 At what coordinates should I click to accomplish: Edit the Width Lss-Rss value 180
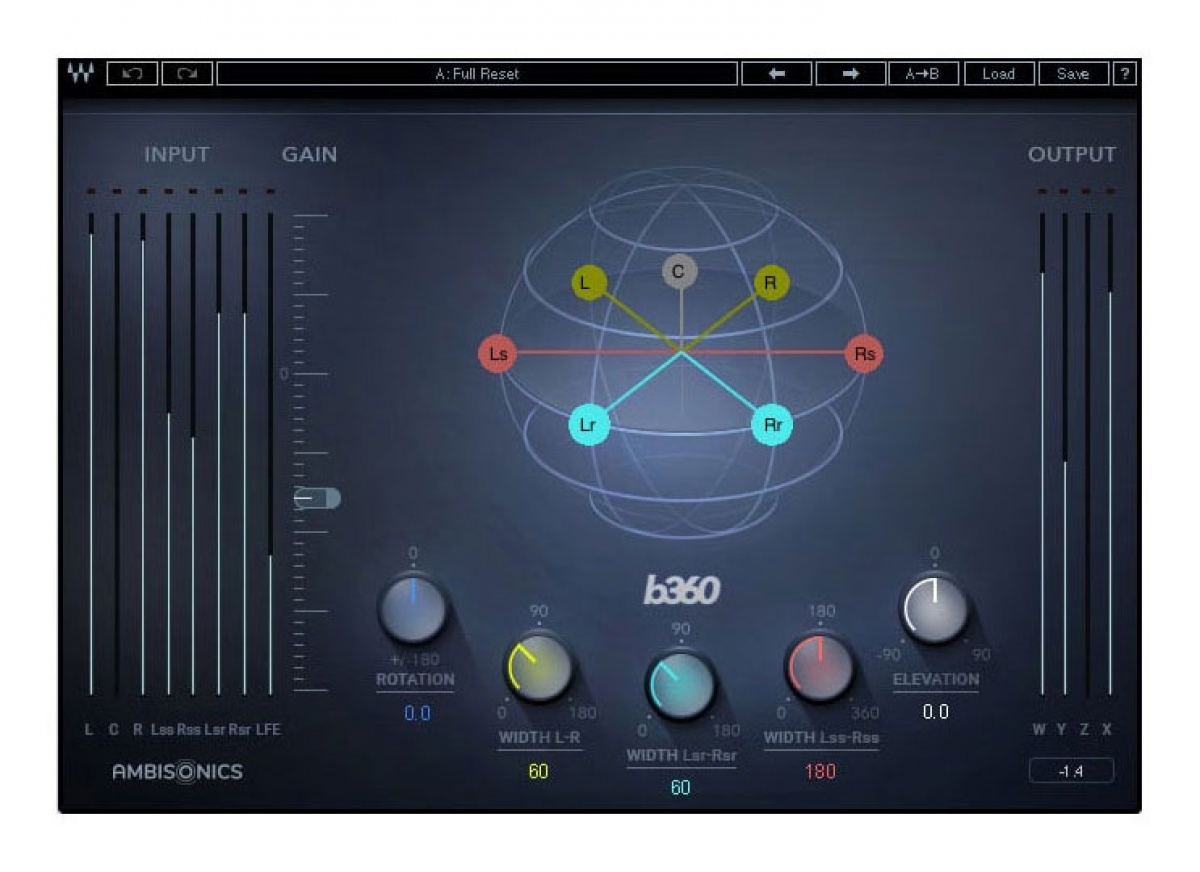(x=820, y=771)
